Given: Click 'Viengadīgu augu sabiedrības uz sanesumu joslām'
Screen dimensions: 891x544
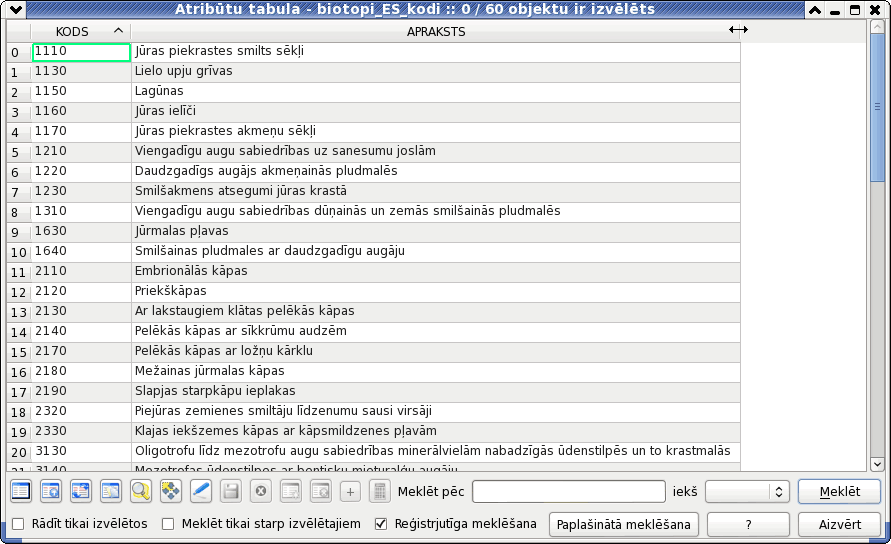Looking at the screenshot, I should tap(435, 152).
